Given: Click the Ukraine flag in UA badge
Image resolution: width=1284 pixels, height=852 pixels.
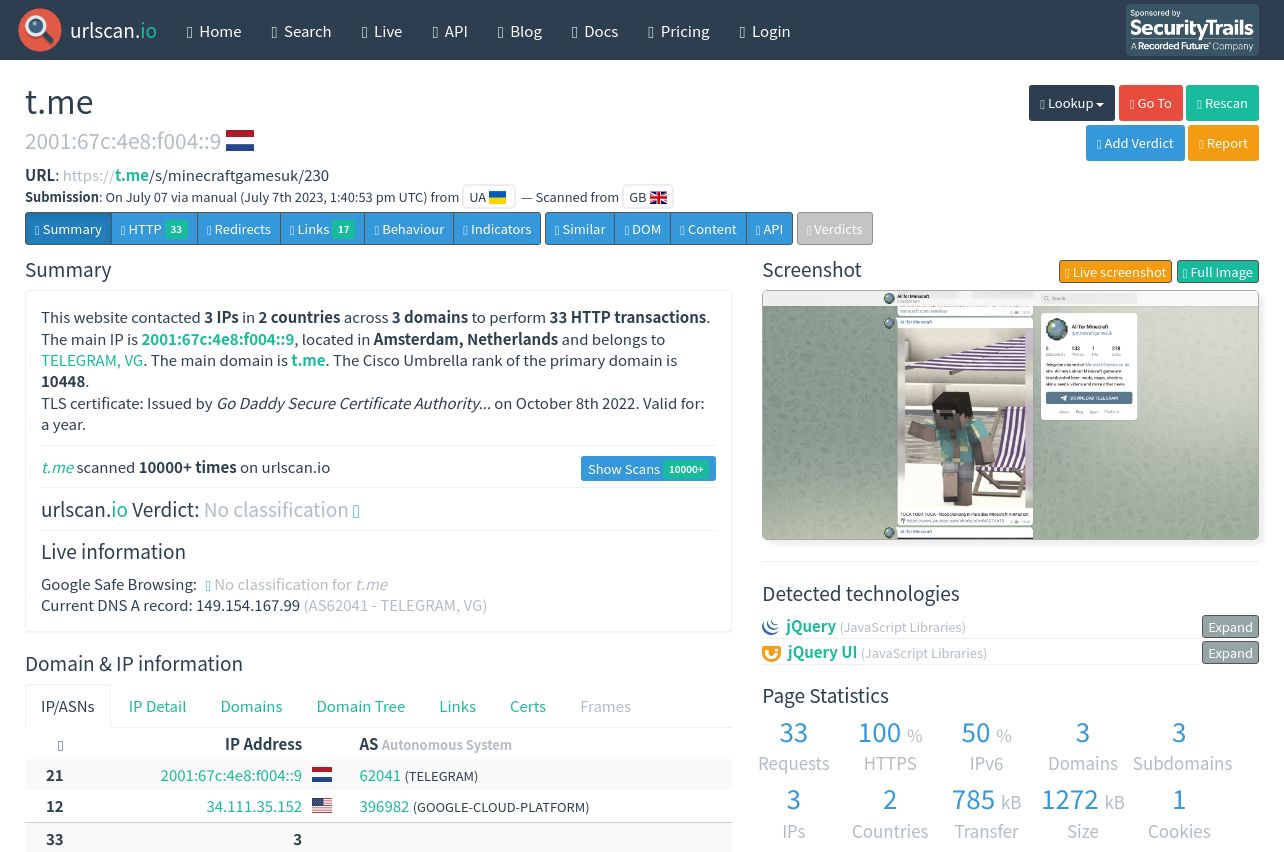Looking at the screenshot, I should pyautogui.click(x=497, y=197).
